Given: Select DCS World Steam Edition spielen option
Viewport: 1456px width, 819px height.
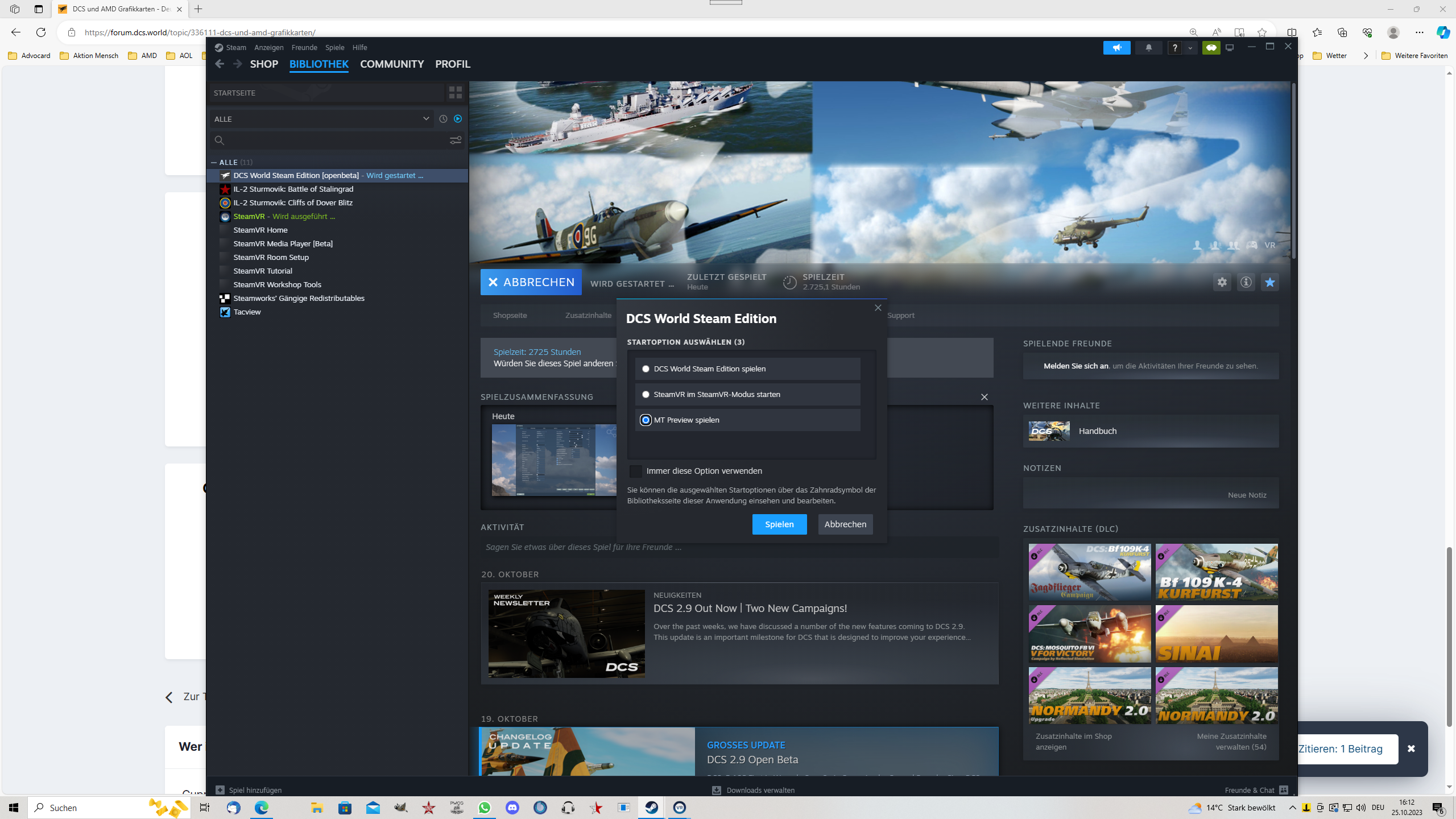Looking at the screenshot, I should pos(747,369).
